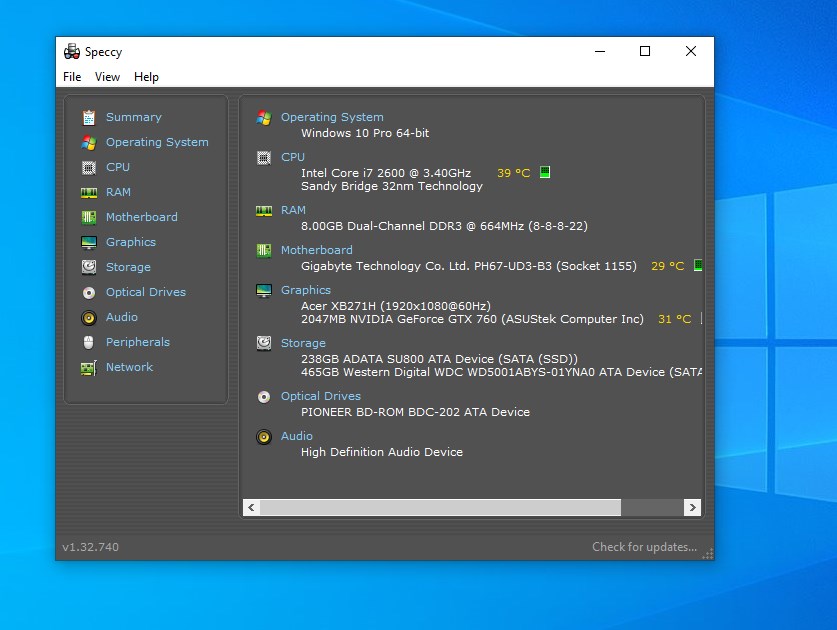The width and height of the screenshot is (837, 630).
Task: Click the green motherboard temperature indicator
Action: coord(698,265)
